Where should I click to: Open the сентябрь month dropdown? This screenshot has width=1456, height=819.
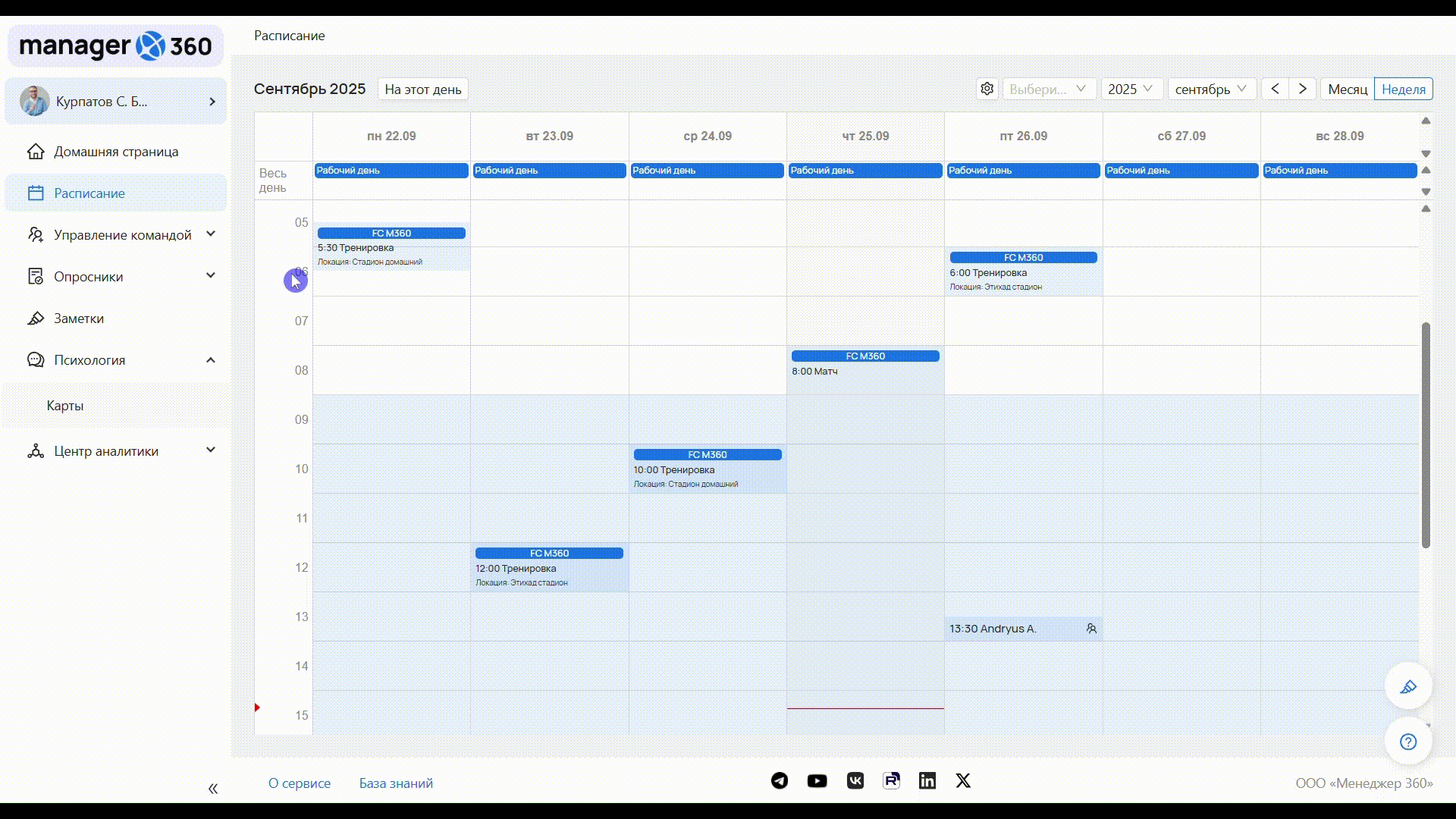(x=1211, y=89)
